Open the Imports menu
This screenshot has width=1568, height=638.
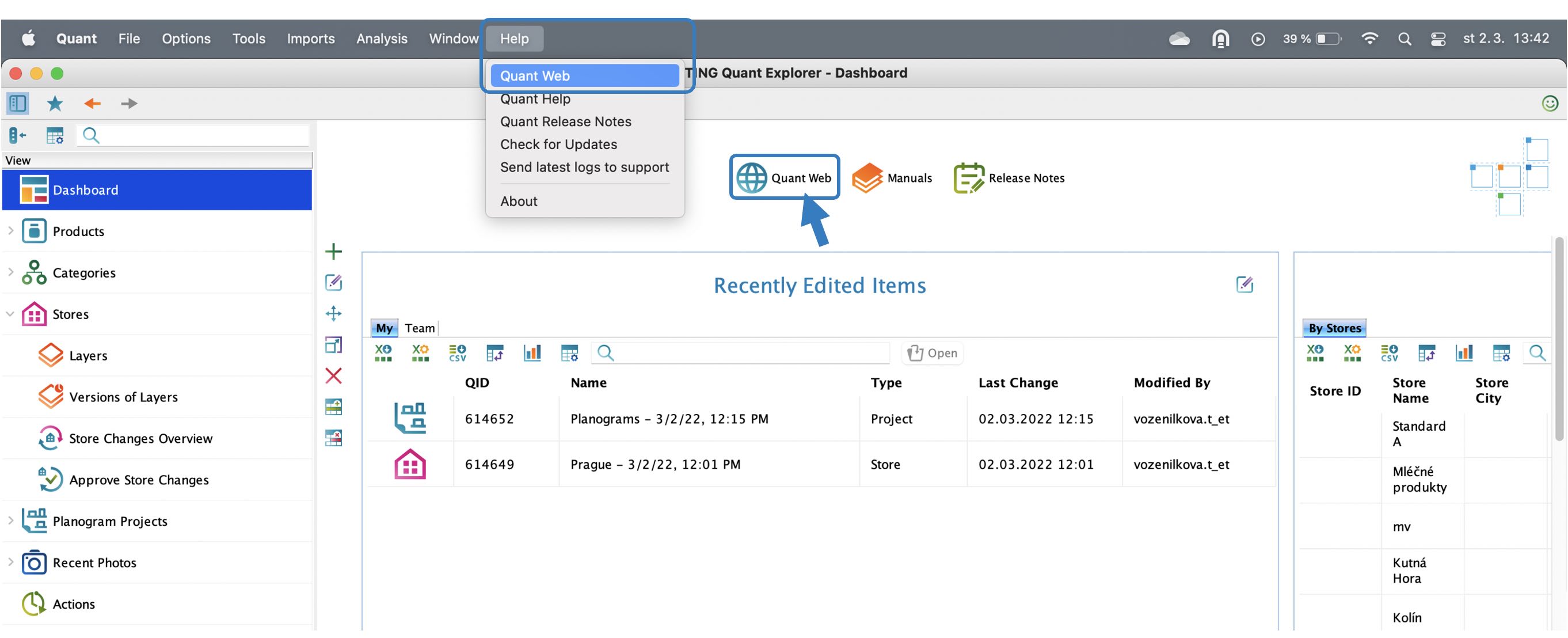310,39
